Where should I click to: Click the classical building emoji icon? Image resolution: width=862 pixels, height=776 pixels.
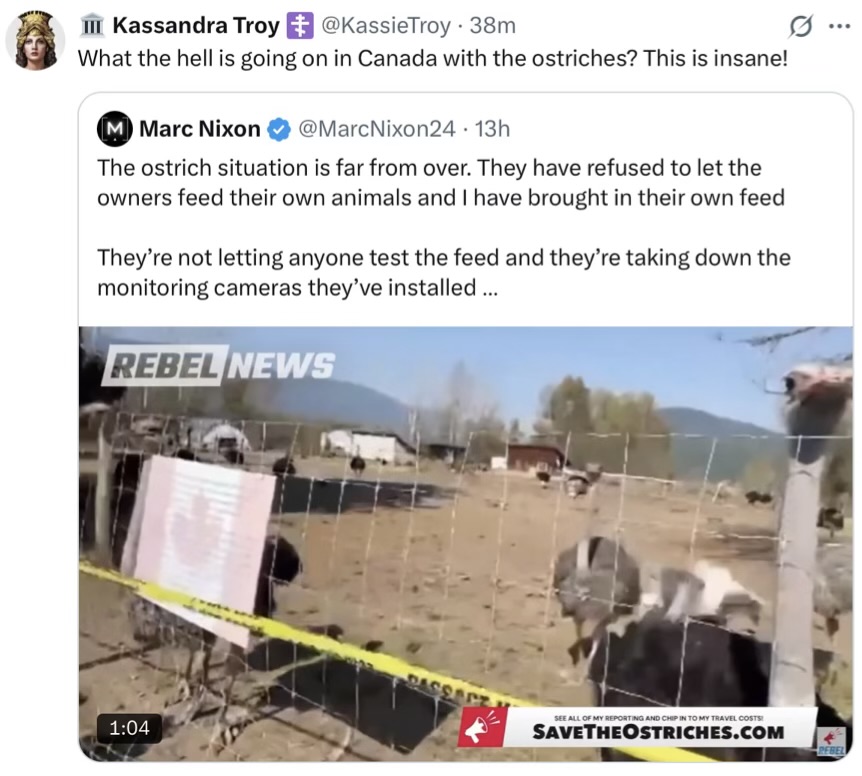click(91, 26)
